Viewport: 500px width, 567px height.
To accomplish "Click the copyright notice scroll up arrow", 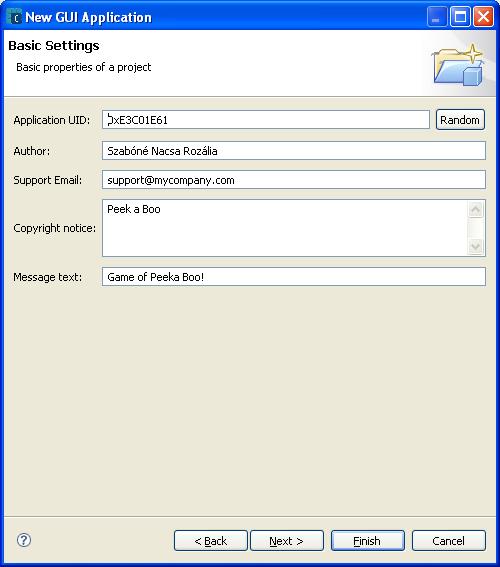I will (475, 209).
